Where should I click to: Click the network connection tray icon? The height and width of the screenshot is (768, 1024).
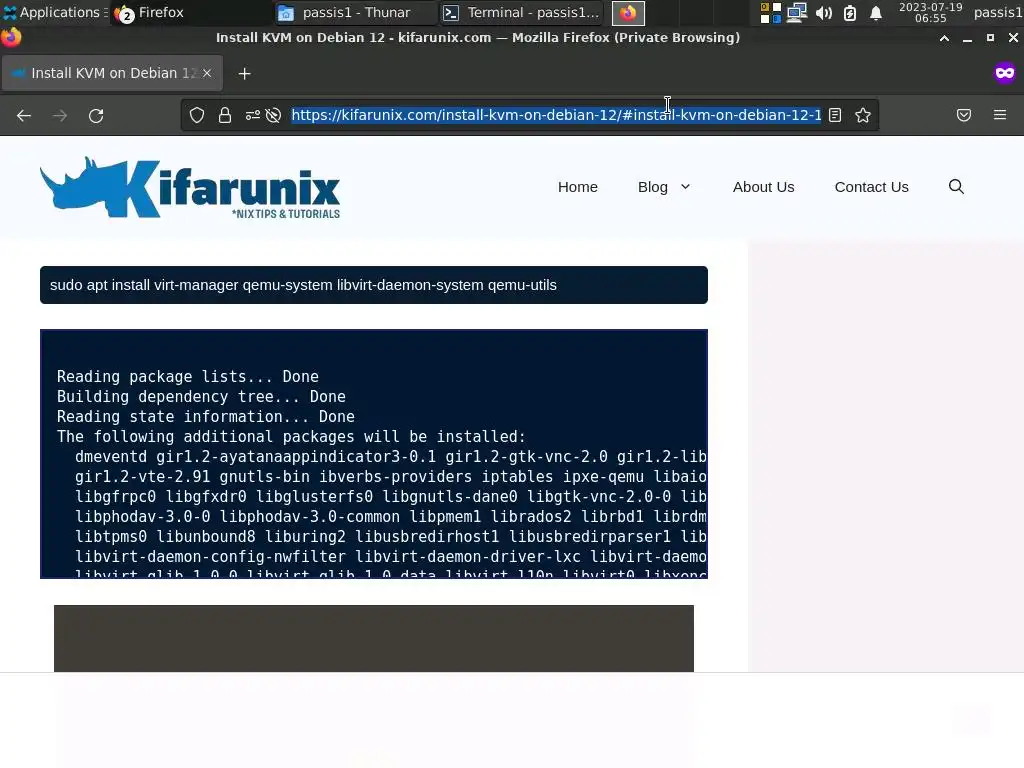(x=797, y=12)
